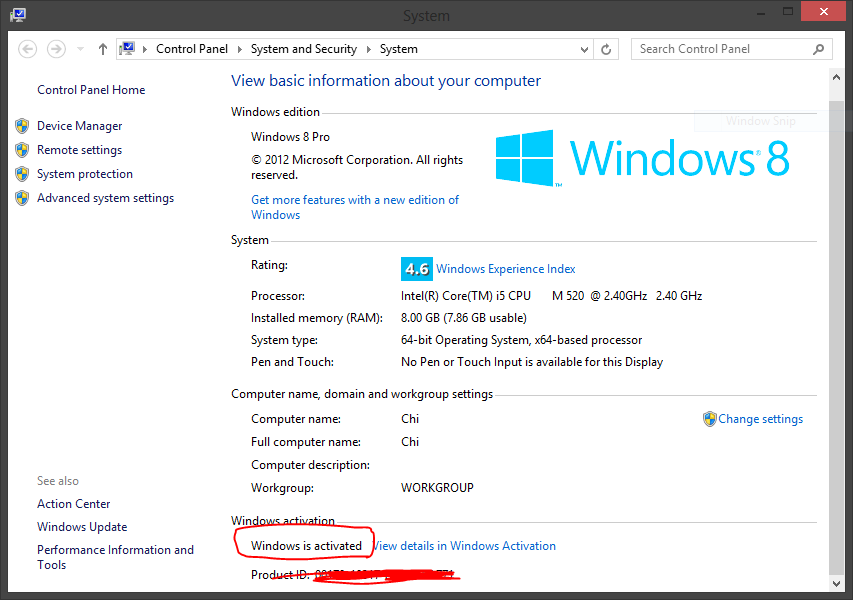Open Advanced system settings

click(106, 198)
